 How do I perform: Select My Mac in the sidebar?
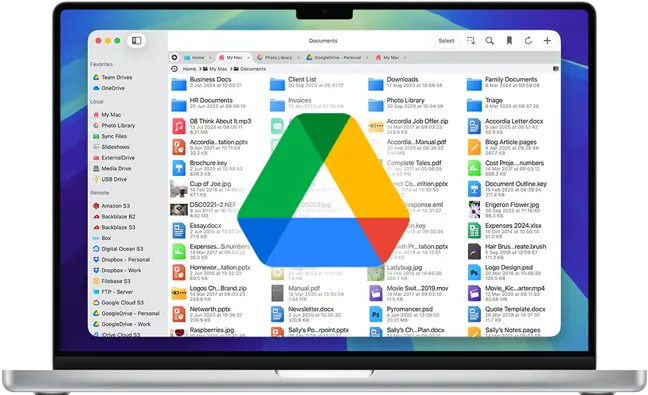coord(107,114)
